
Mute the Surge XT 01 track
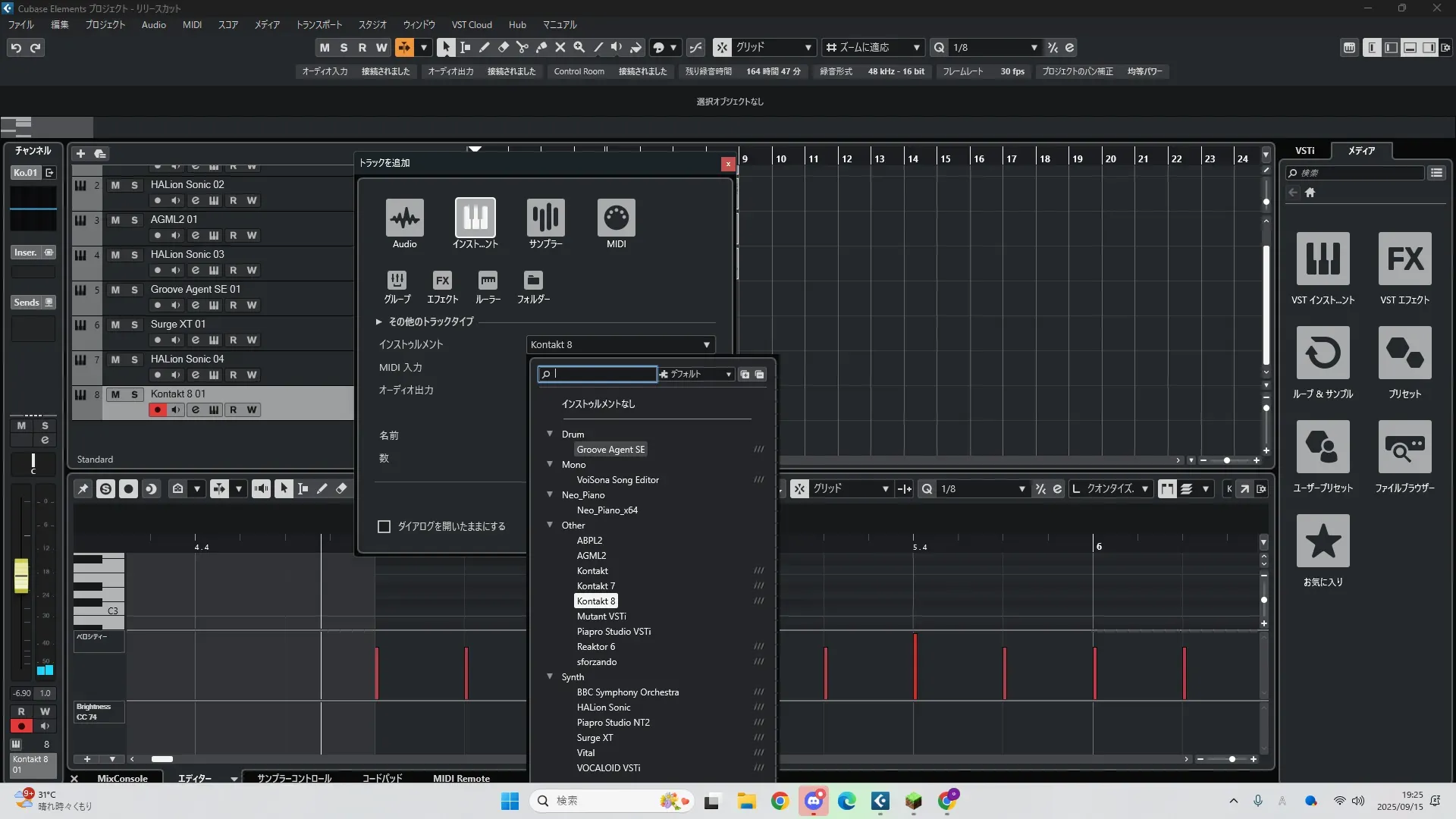(x=115, y=325)
